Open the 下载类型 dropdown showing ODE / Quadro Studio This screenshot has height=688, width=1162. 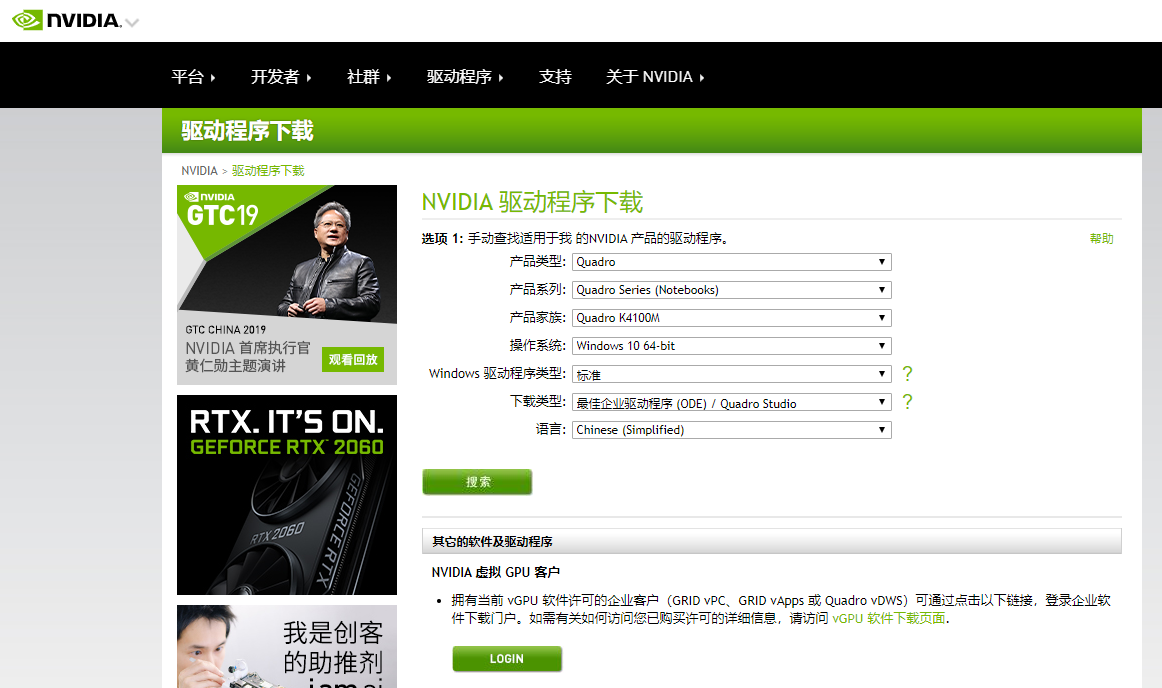pyautogui.click(x=731, y=403)
